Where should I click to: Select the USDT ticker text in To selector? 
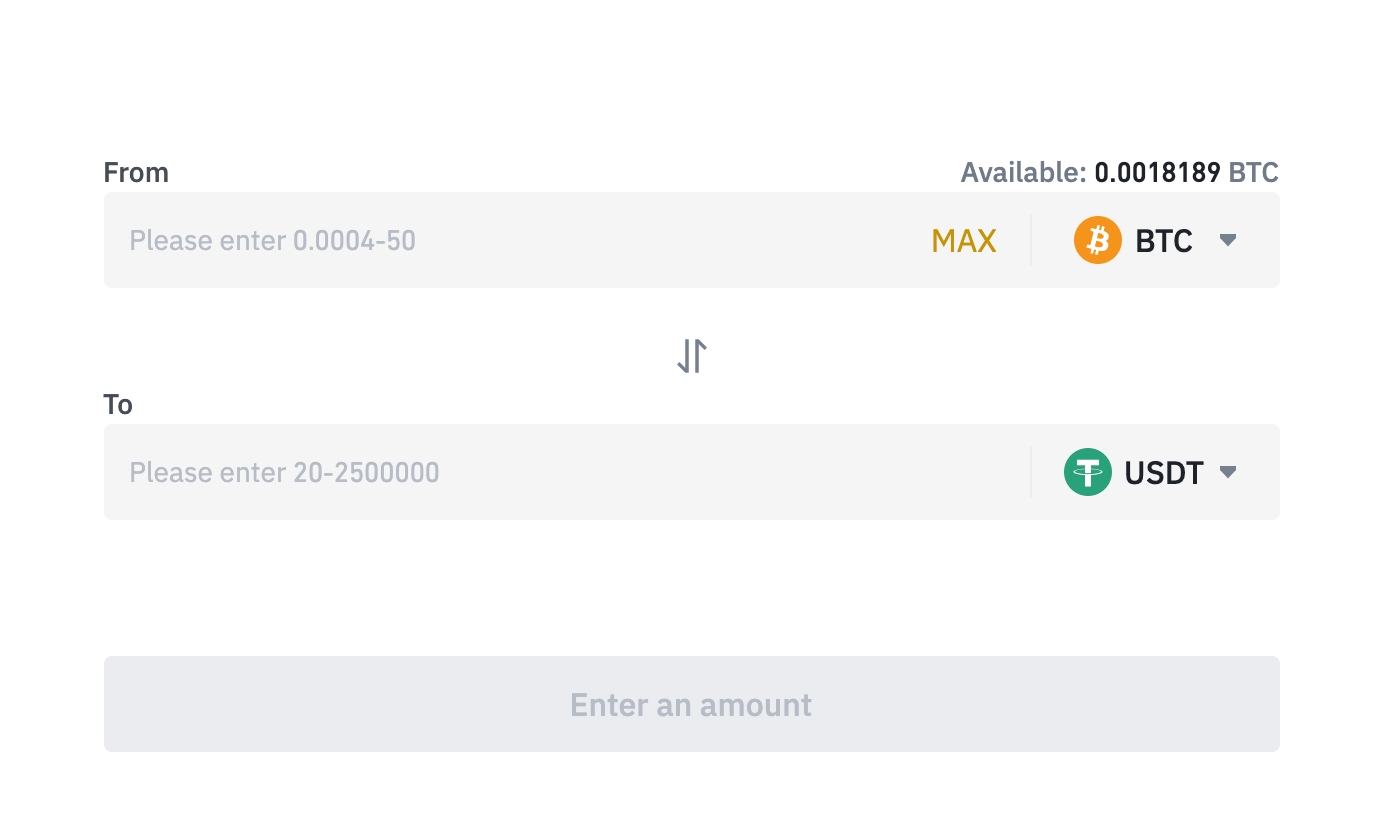point(1164,472)
